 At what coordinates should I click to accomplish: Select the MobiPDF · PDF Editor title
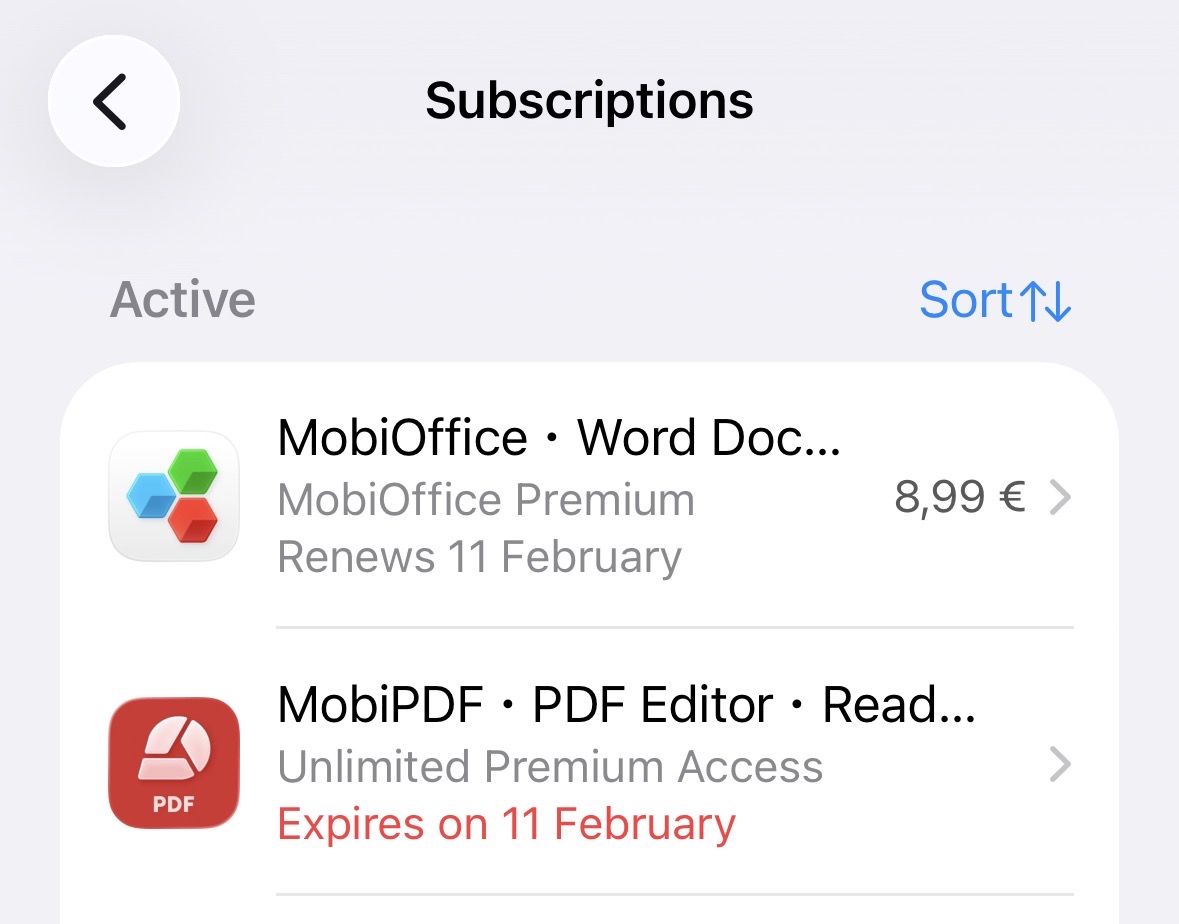(x=626, y=704)
